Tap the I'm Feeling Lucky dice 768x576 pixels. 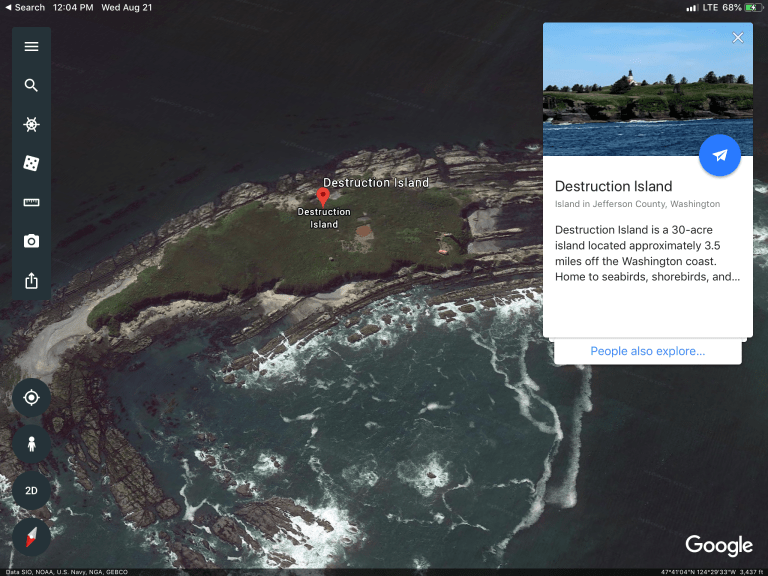31,163
